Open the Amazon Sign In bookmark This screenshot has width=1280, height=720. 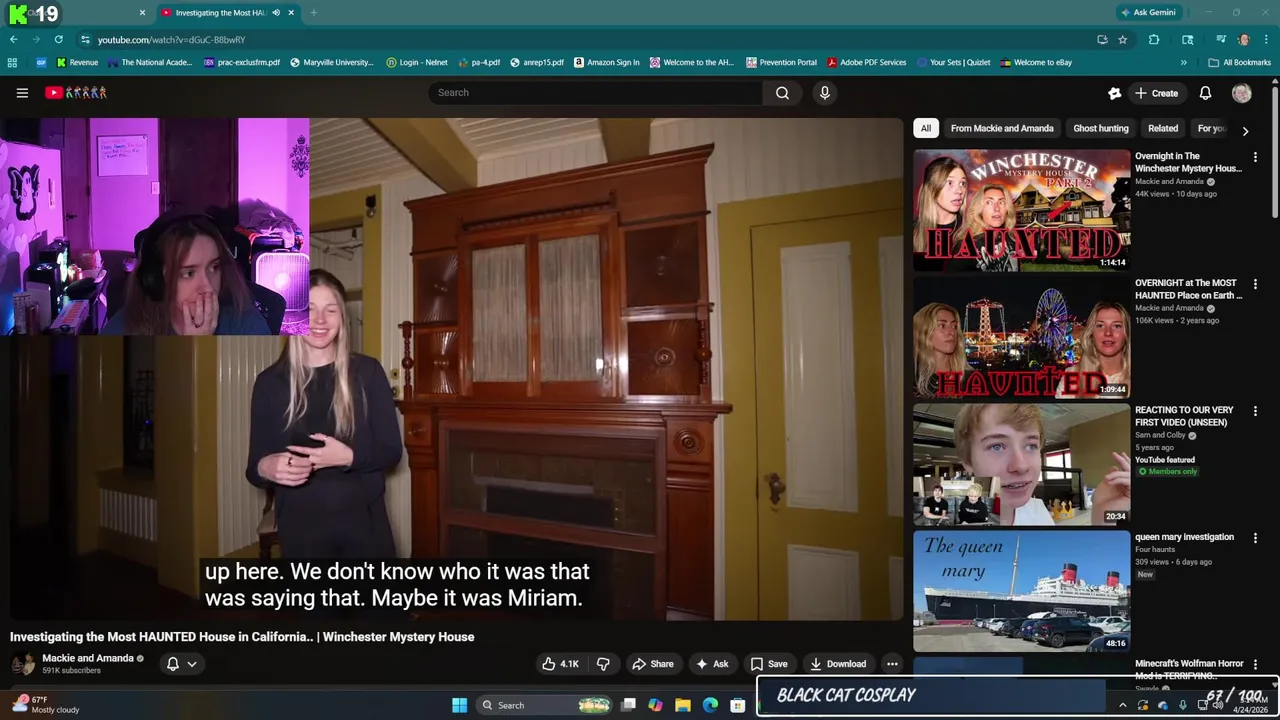pyautogui.click(x=606, y=62)
